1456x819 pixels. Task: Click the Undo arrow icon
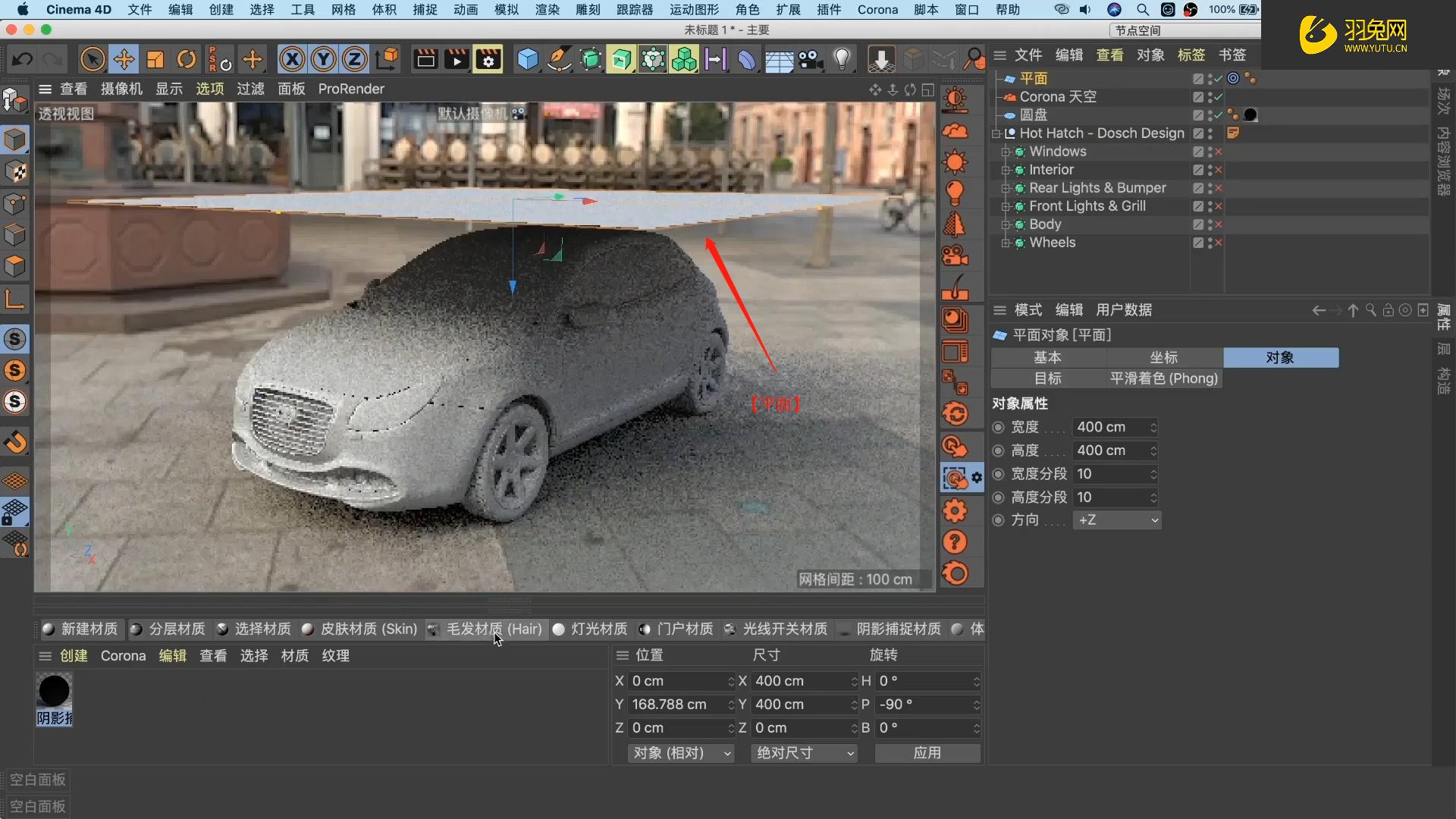[22, 59]
